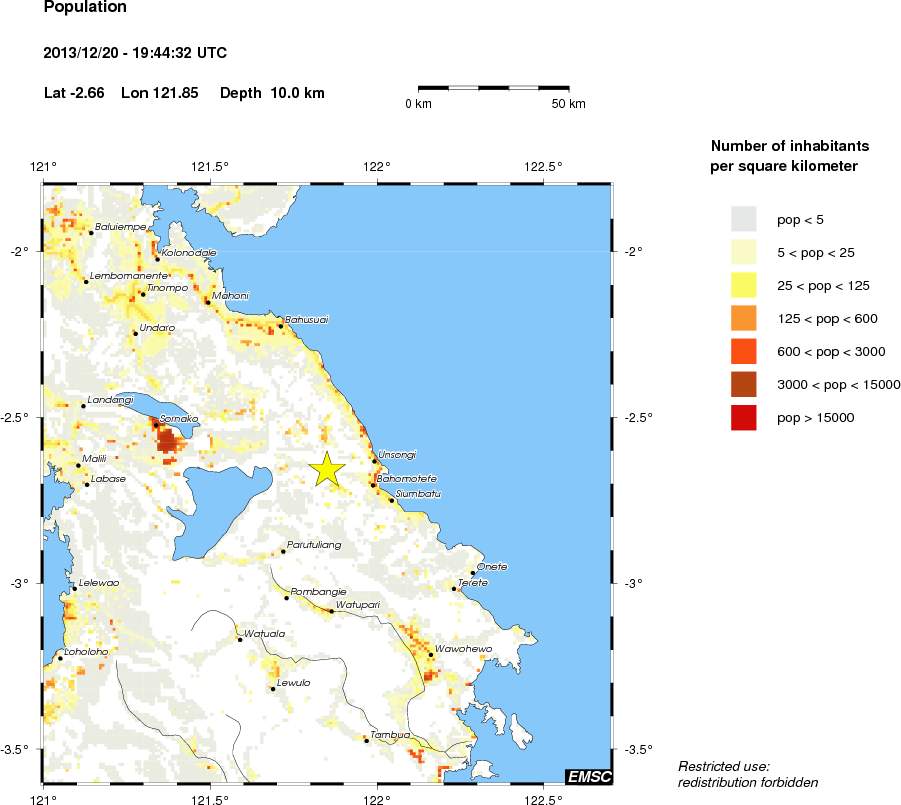Click the grey 'pop < 5' legend swatch
901x805 pixels.
click(745, 218)
